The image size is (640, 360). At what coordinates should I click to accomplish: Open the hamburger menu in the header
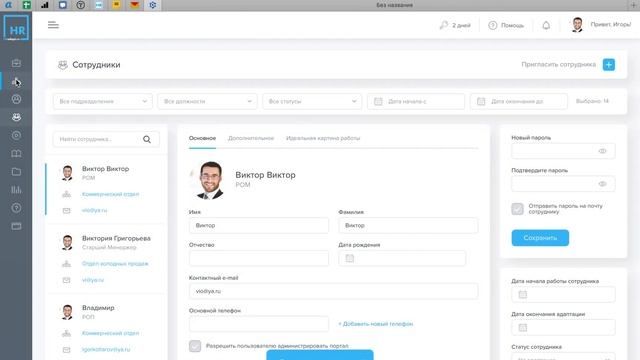pyautogui.click(x=53, y=25)
